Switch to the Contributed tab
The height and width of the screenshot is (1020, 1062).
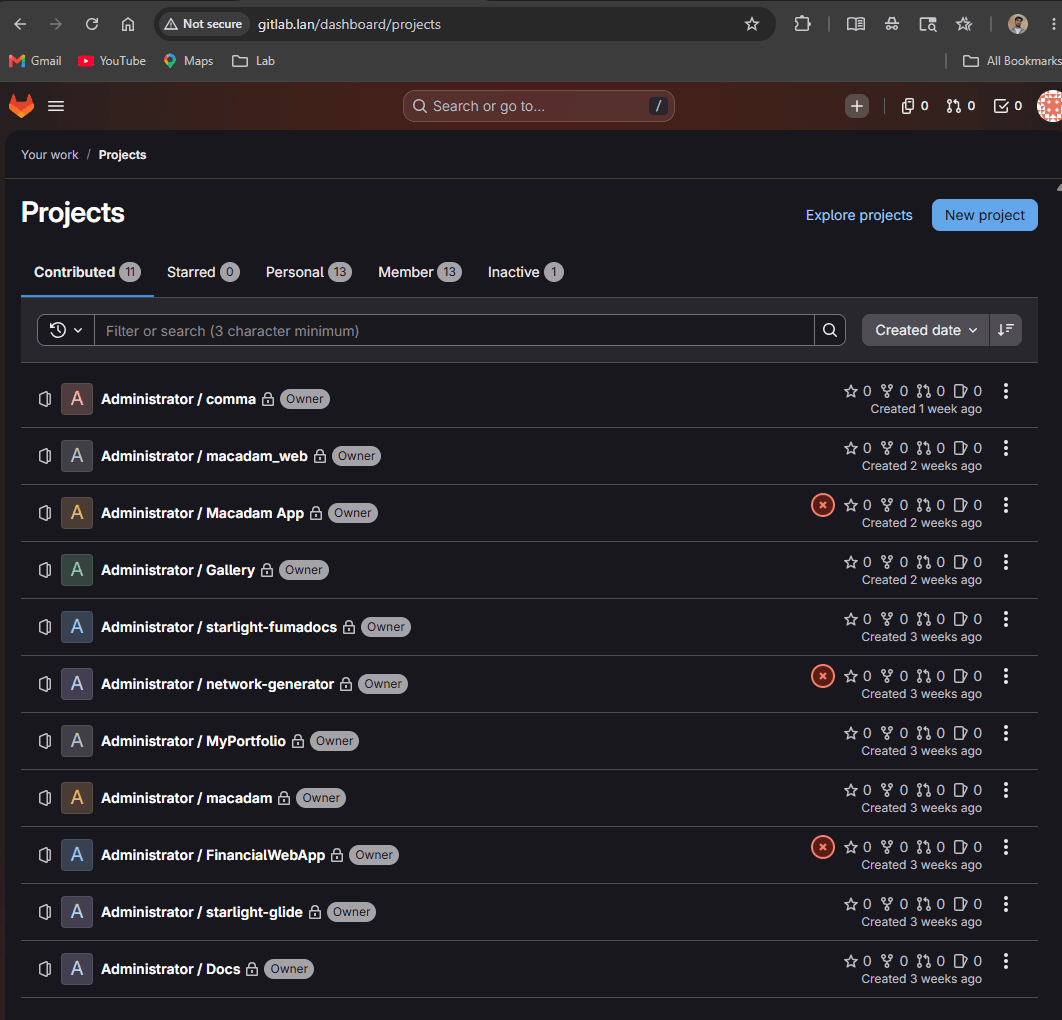click(87, 272)
